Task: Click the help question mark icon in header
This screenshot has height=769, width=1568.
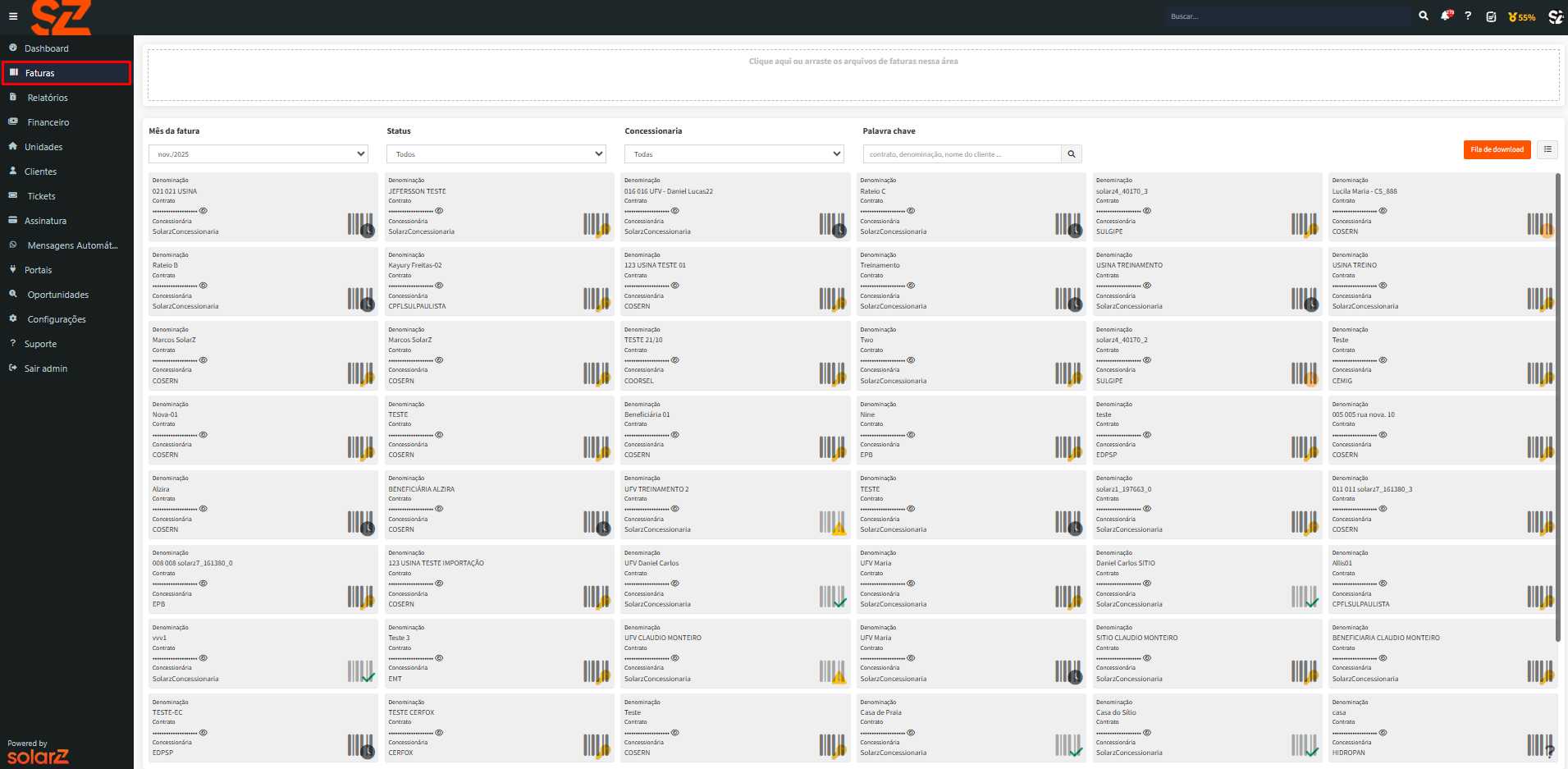Action: click(1468, 16)
